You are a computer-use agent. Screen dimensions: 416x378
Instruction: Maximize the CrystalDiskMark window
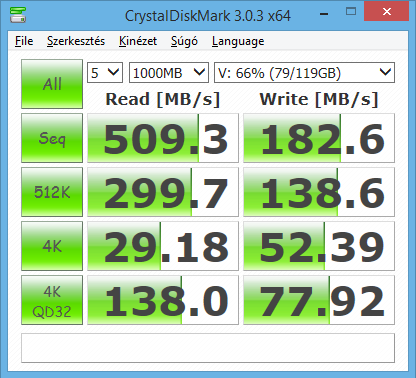pos(351,12)
